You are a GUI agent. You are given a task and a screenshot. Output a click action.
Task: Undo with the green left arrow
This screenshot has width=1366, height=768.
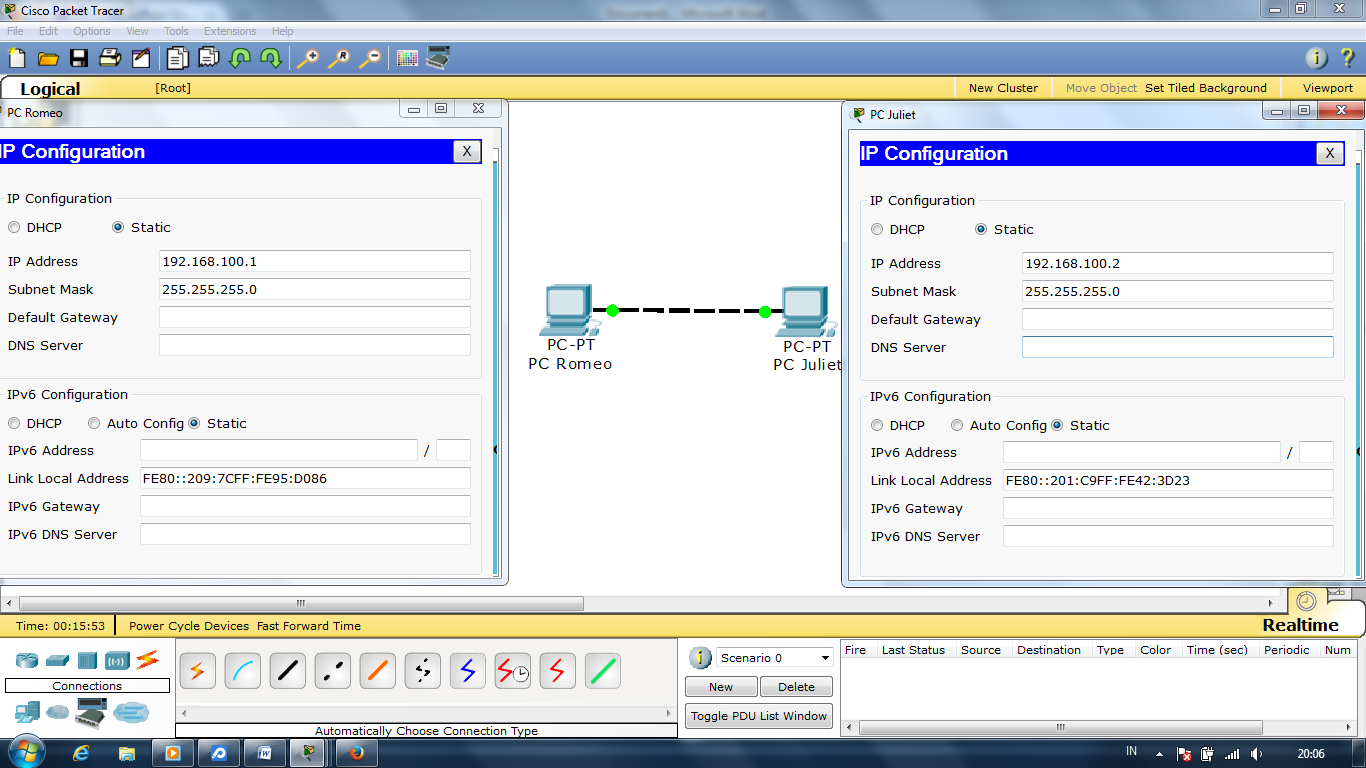[240, 58]
